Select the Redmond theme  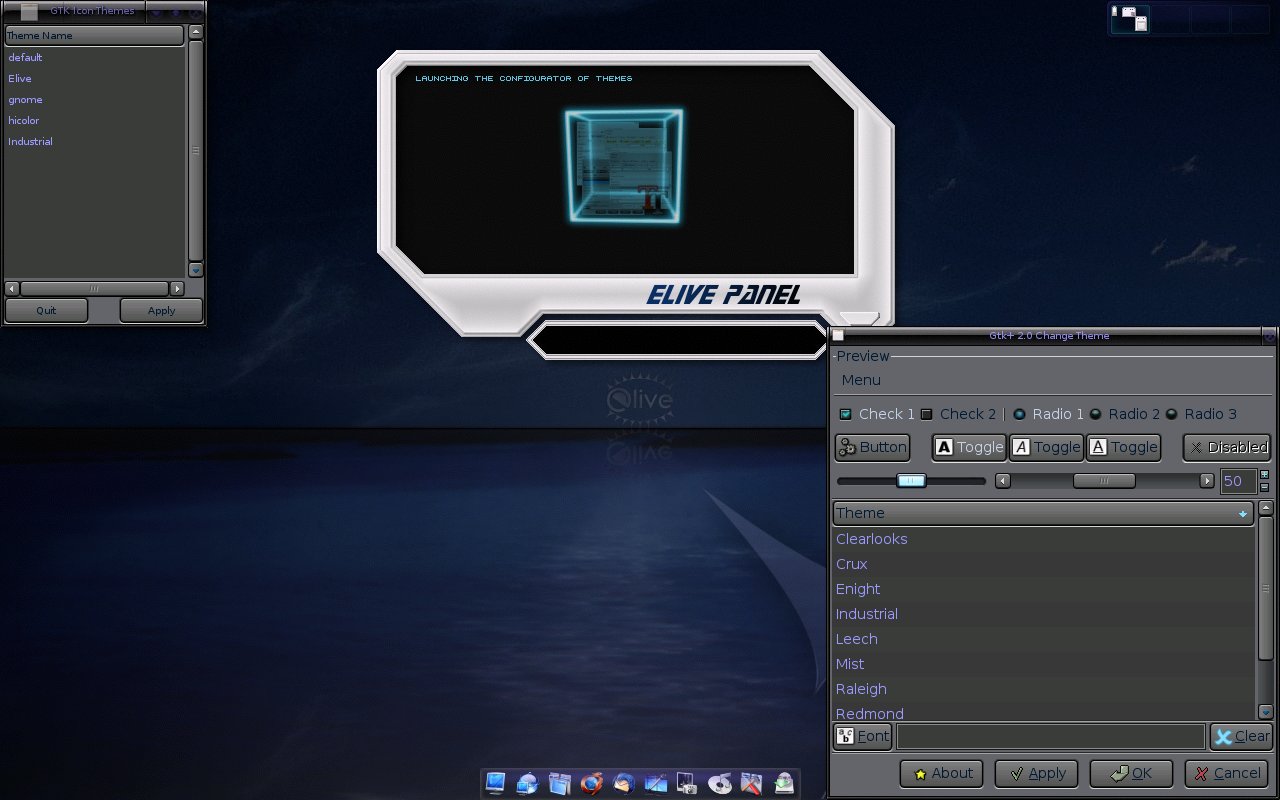pyautogui.click(x=1044, y=712)
